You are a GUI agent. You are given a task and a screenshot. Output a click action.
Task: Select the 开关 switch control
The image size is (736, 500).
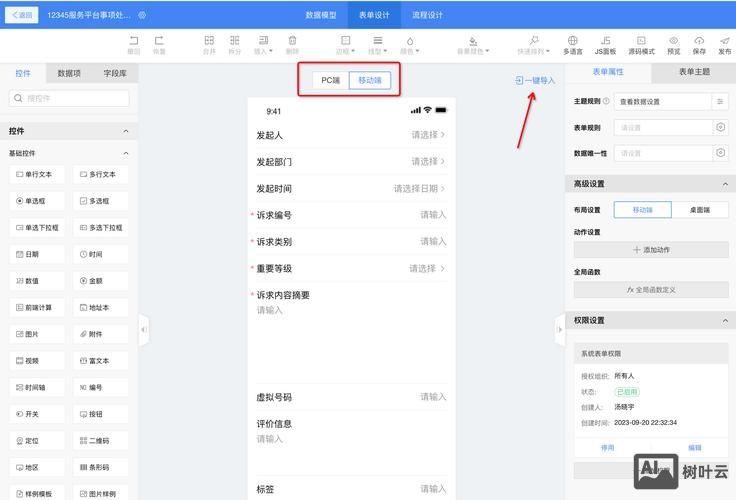[x=37, y=414]
